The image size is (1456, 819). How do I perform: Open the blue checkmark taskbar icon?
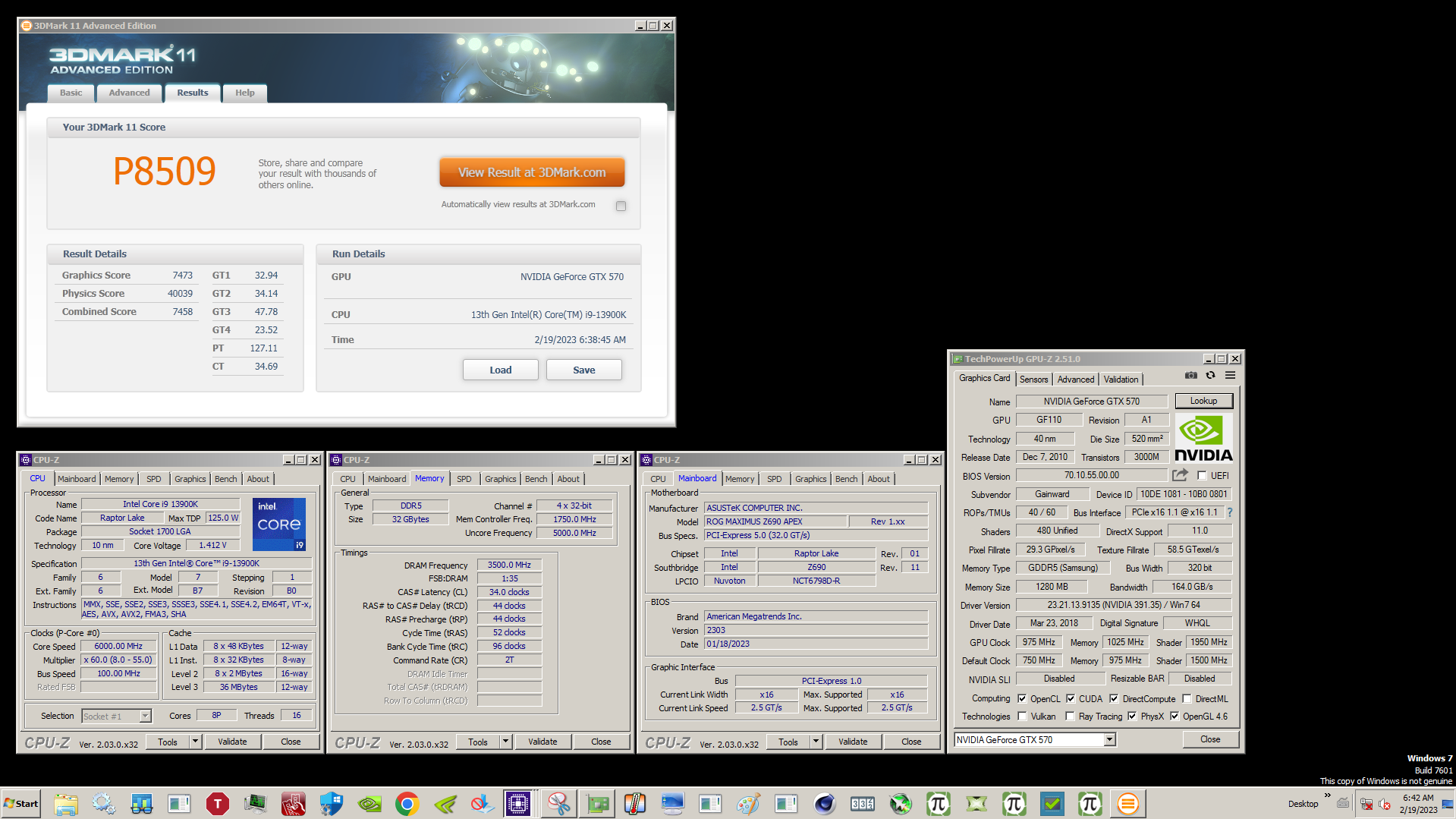1052,803
